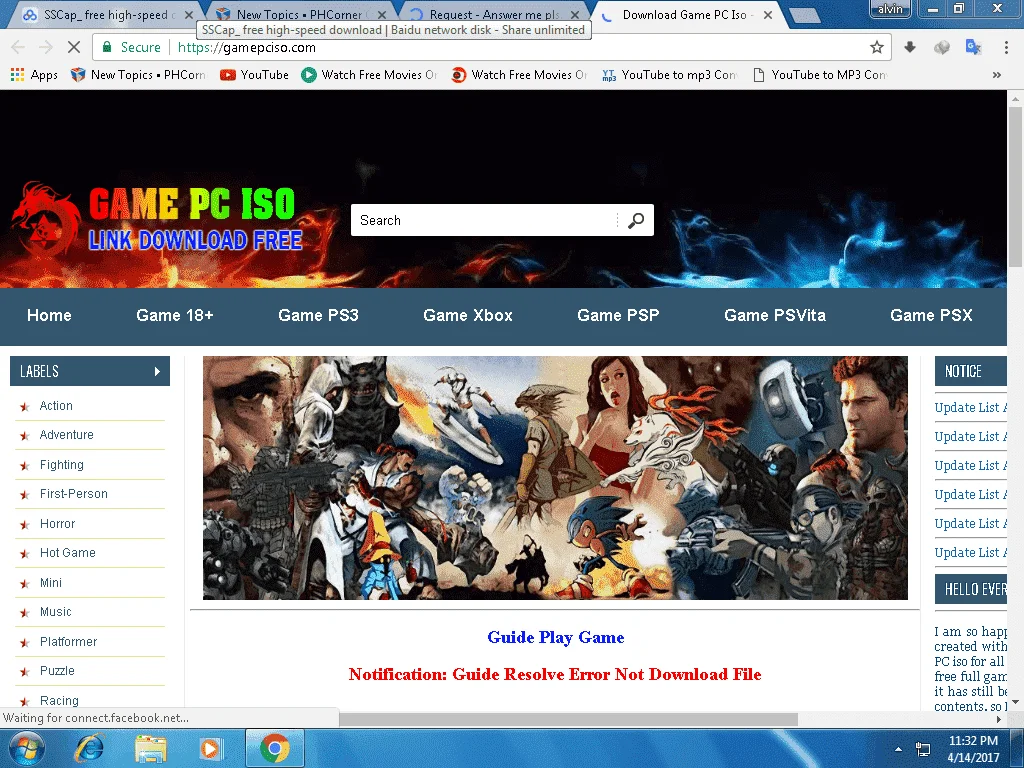Click the alvin profile button
This screenshot has height=768, width=1024.
tap(890, 8)
